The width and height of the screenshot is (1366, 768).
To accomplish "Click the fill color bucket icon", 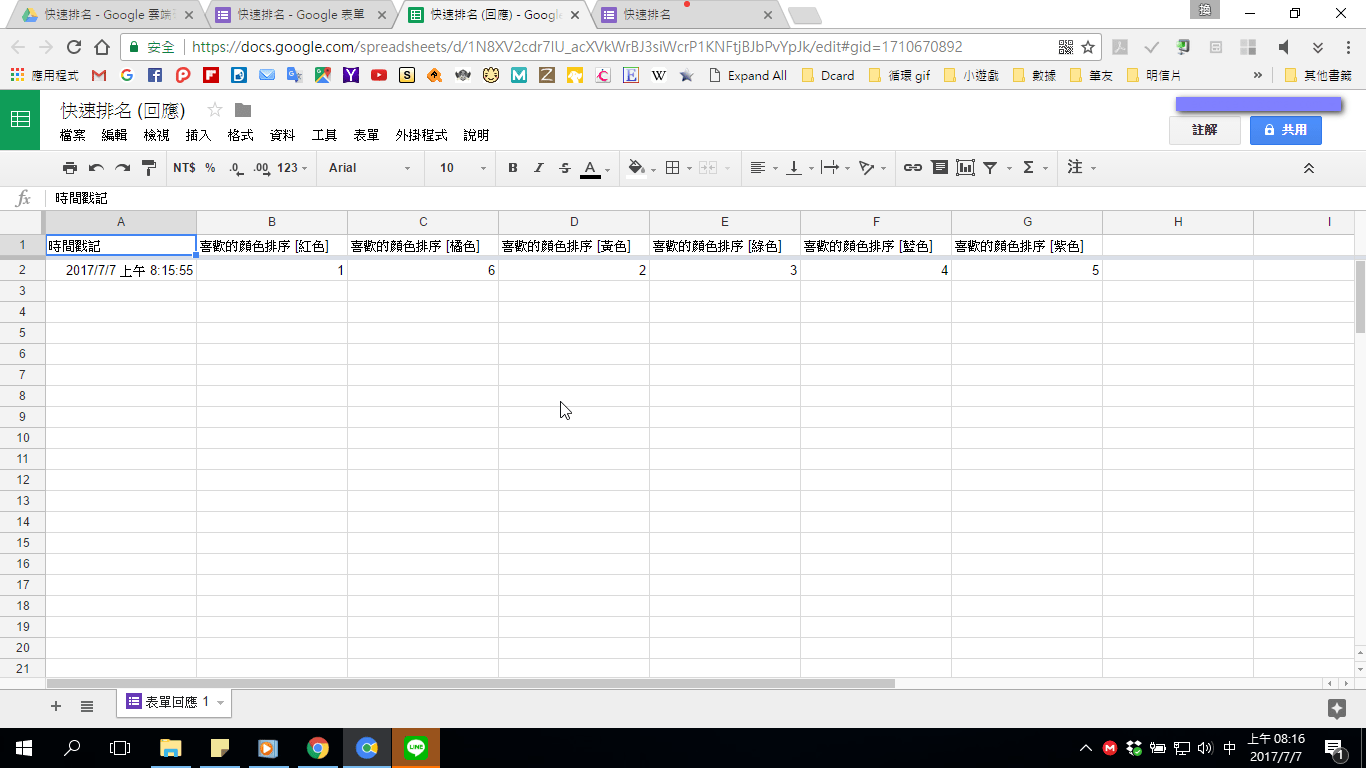I will [x=636, y=168].
